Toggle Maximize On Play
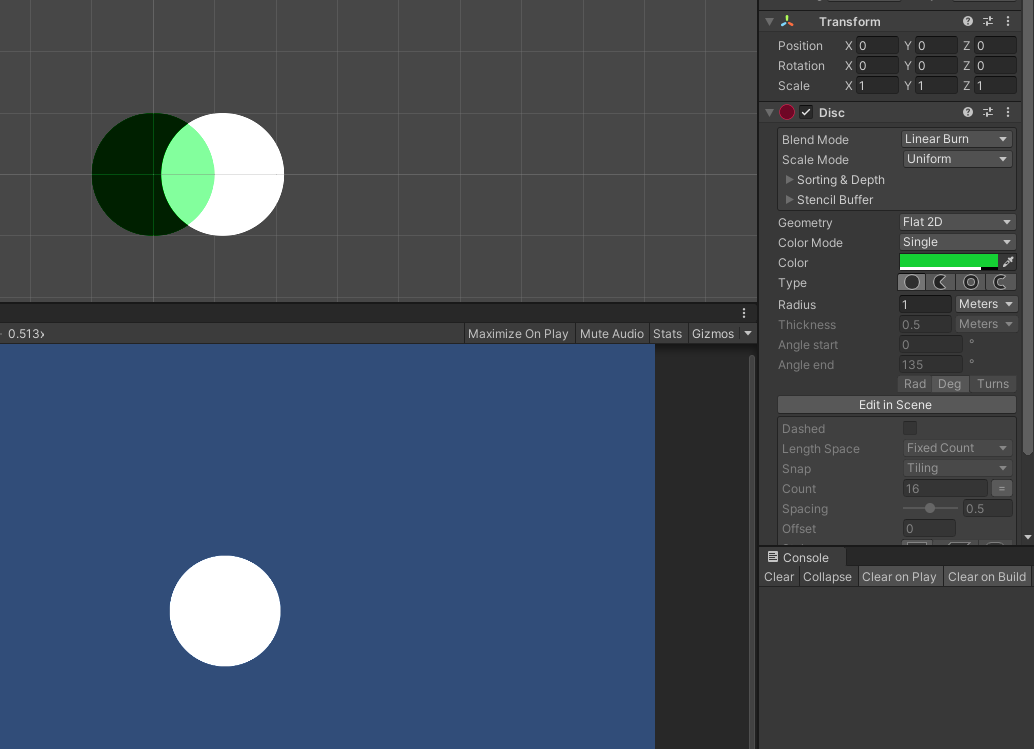Viewport: 1034px width, 749px height. pos(518,334)
